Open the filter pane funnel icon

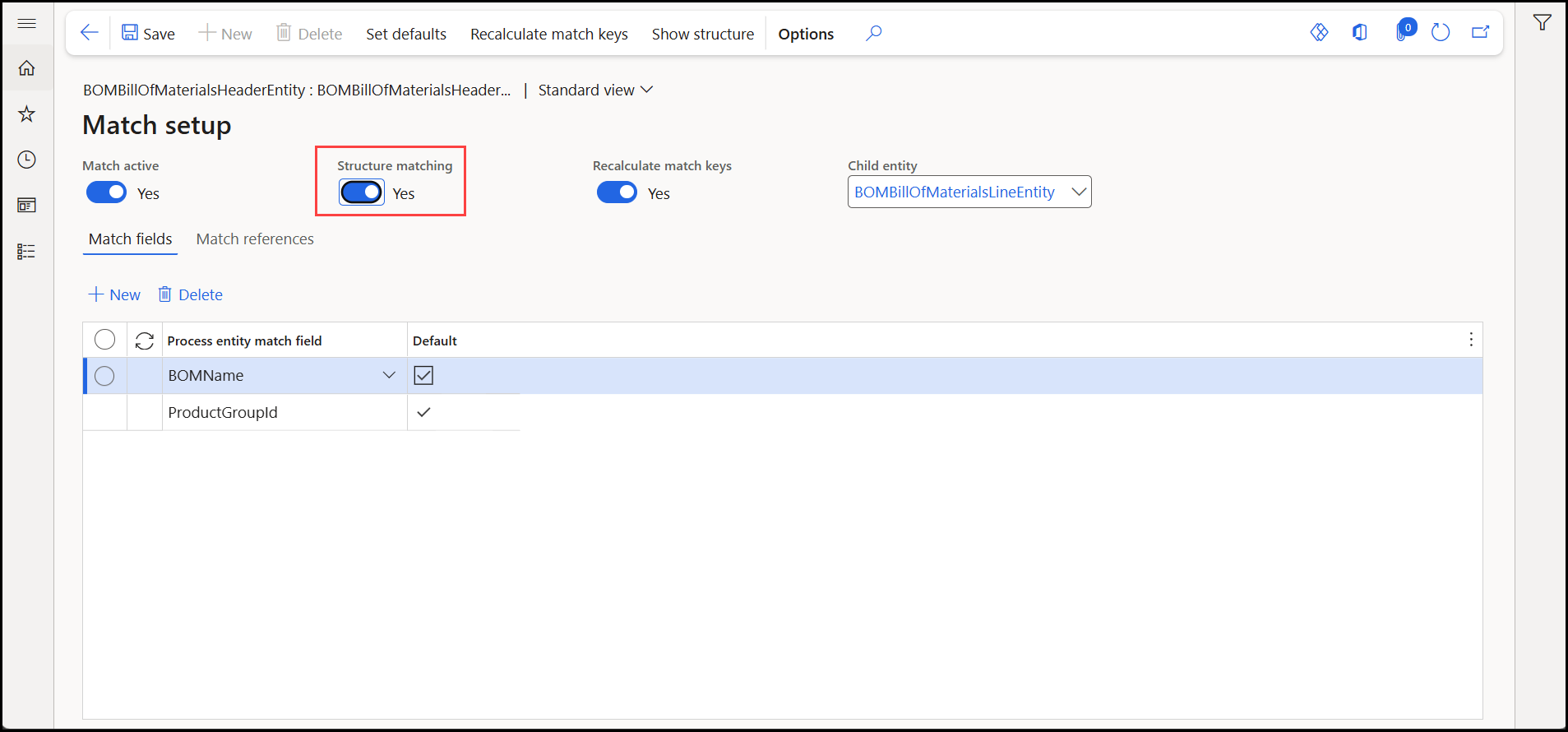pyautogui.click(x=1543, y=23)
